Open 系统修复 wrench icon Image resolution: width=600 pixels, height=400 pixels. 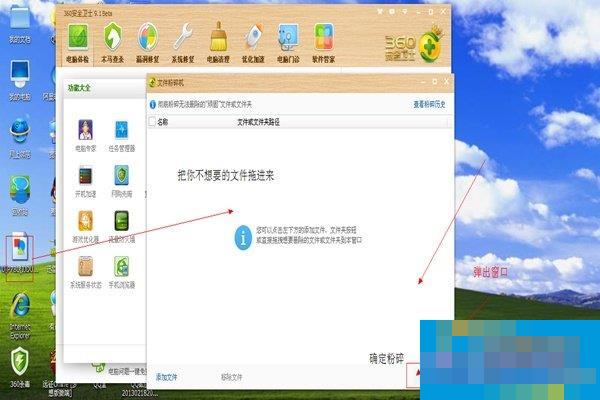click(x=183, y=43)
